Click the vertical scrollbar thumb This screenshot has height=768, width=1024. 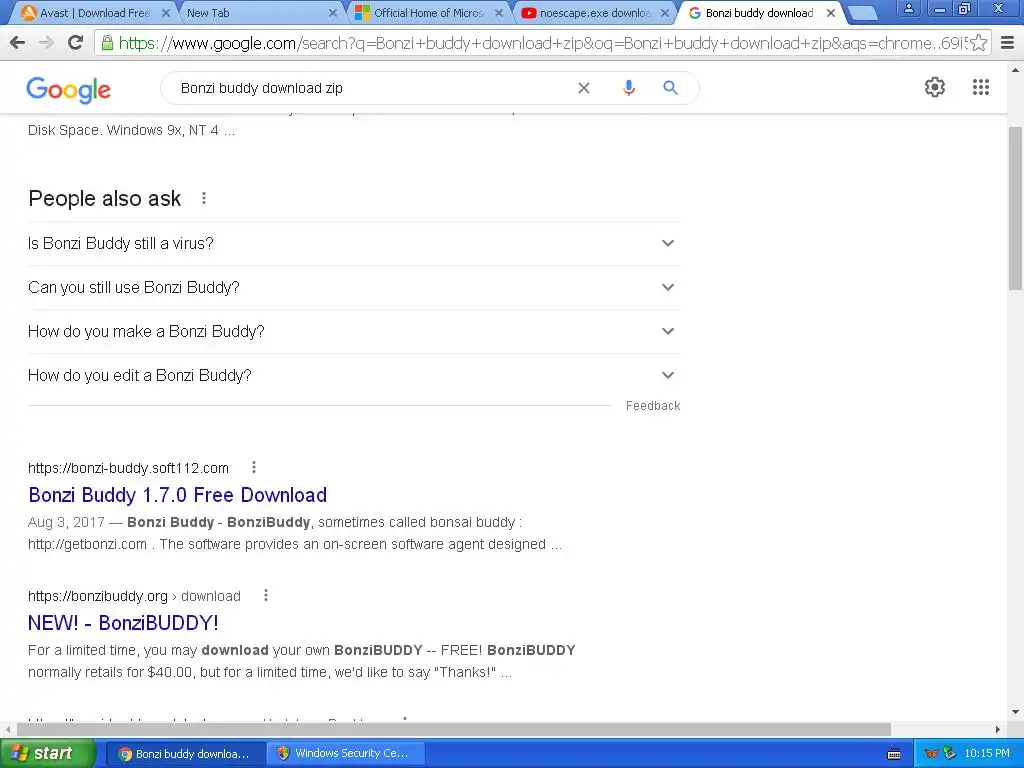(1016, 209)
